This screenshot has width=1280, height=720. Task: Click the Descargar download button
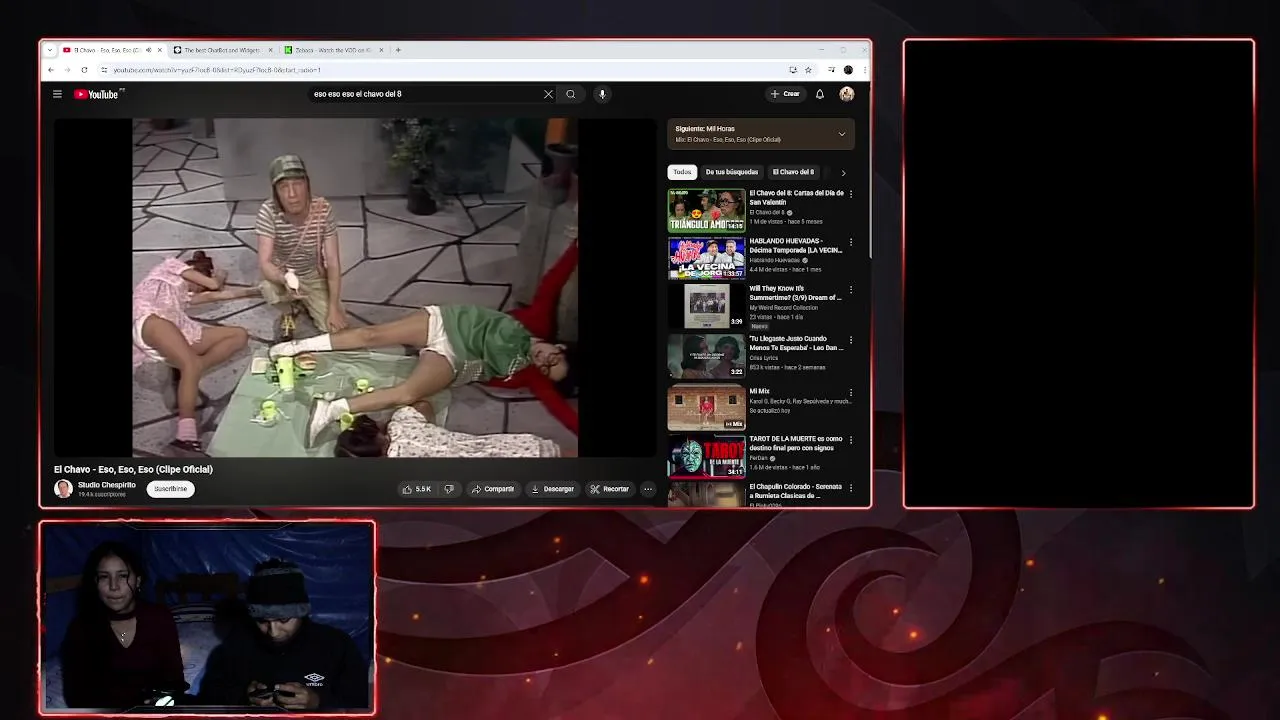click(552, 489)
